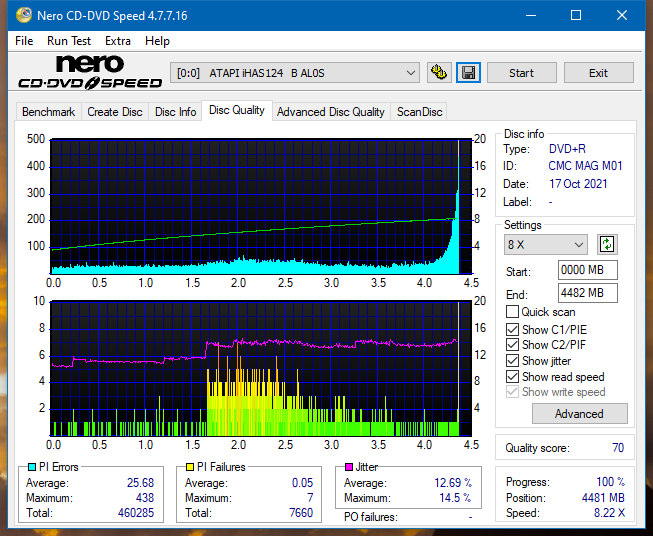This screenshot has height=536, width=653.
Task: Click the Jitter magenta color swatch
Action: coord(349,467)
